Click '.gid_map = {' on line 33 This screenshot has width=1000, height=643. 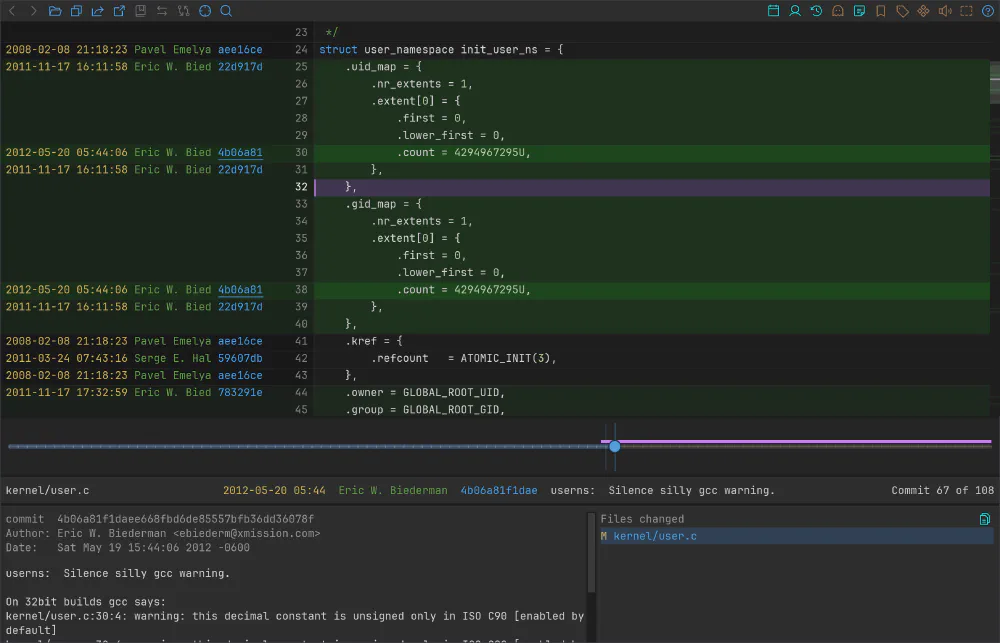(x=383, y=204)
